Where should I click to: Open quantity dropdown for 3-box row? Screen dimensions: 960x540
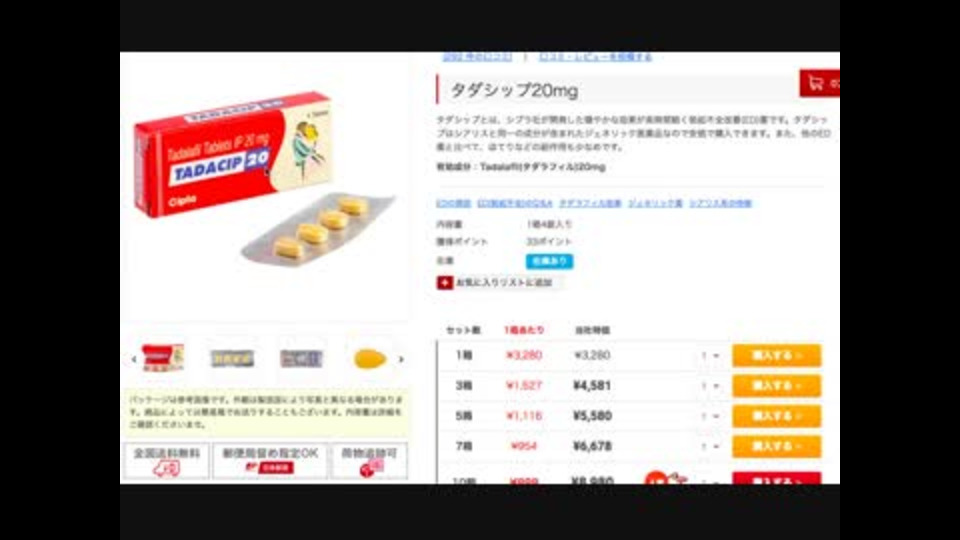(710, 386)
